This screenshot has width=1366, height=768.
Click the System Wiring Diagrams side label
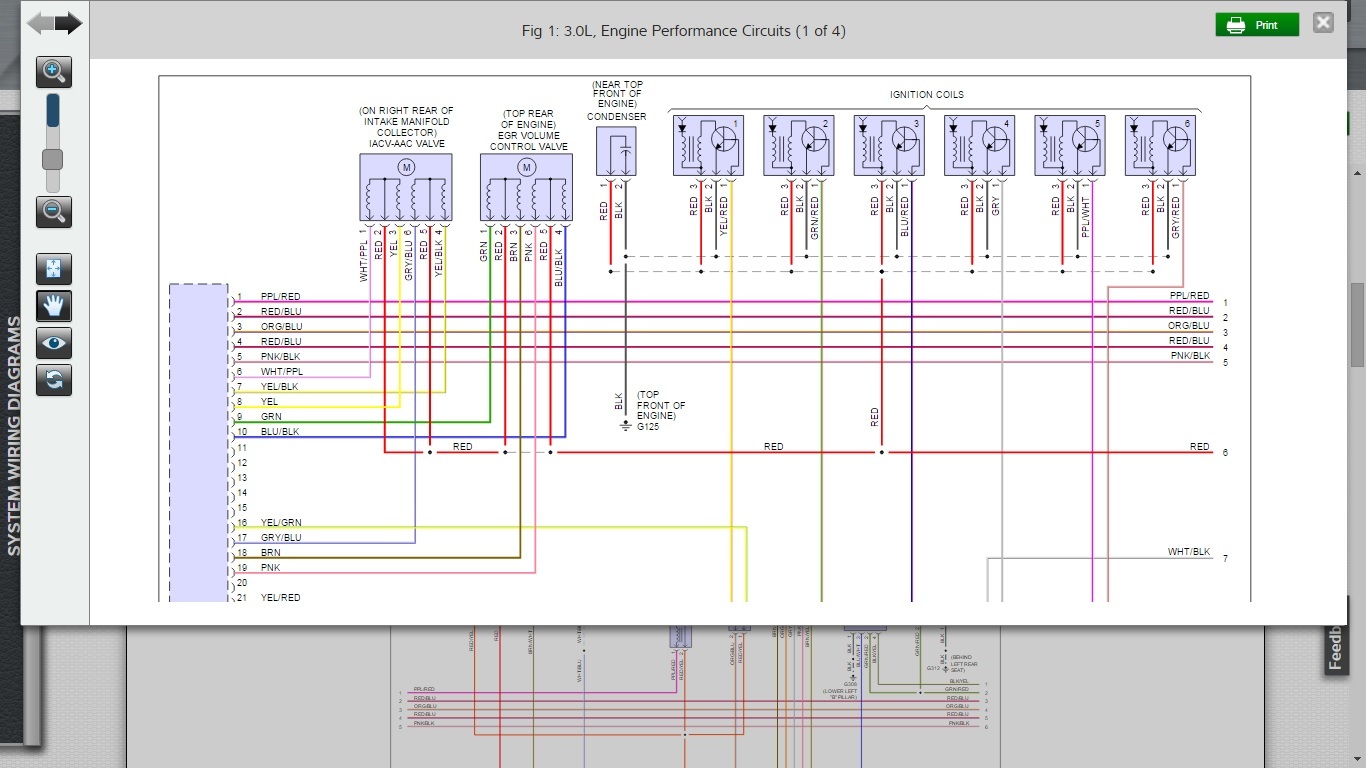click(14, 435)
